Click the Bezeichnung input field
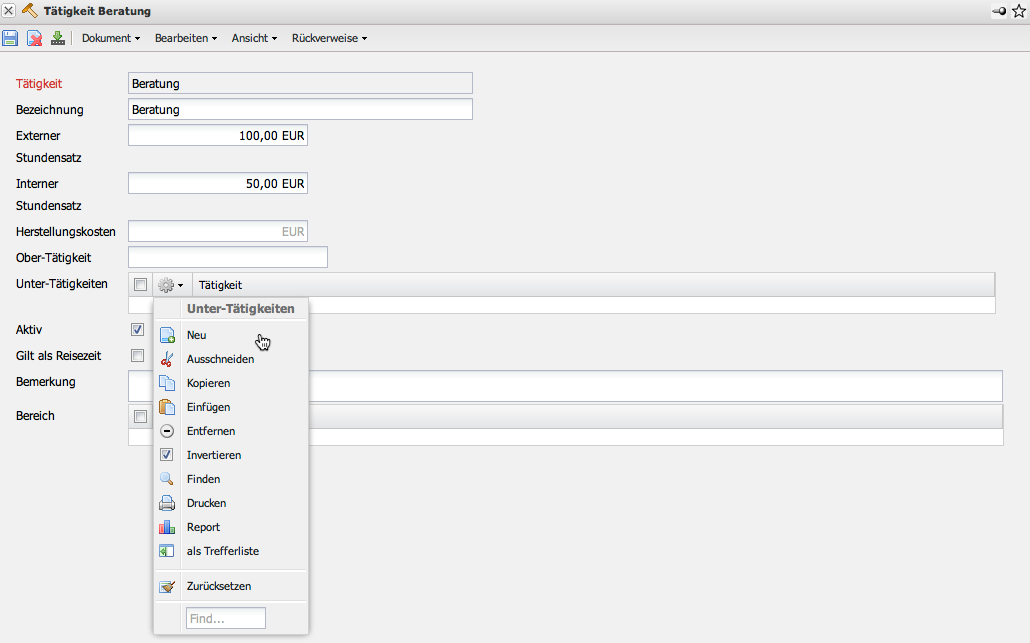The width and height of the screenshot is (1030, 643). pyautogui.click(x=300, y=110)
